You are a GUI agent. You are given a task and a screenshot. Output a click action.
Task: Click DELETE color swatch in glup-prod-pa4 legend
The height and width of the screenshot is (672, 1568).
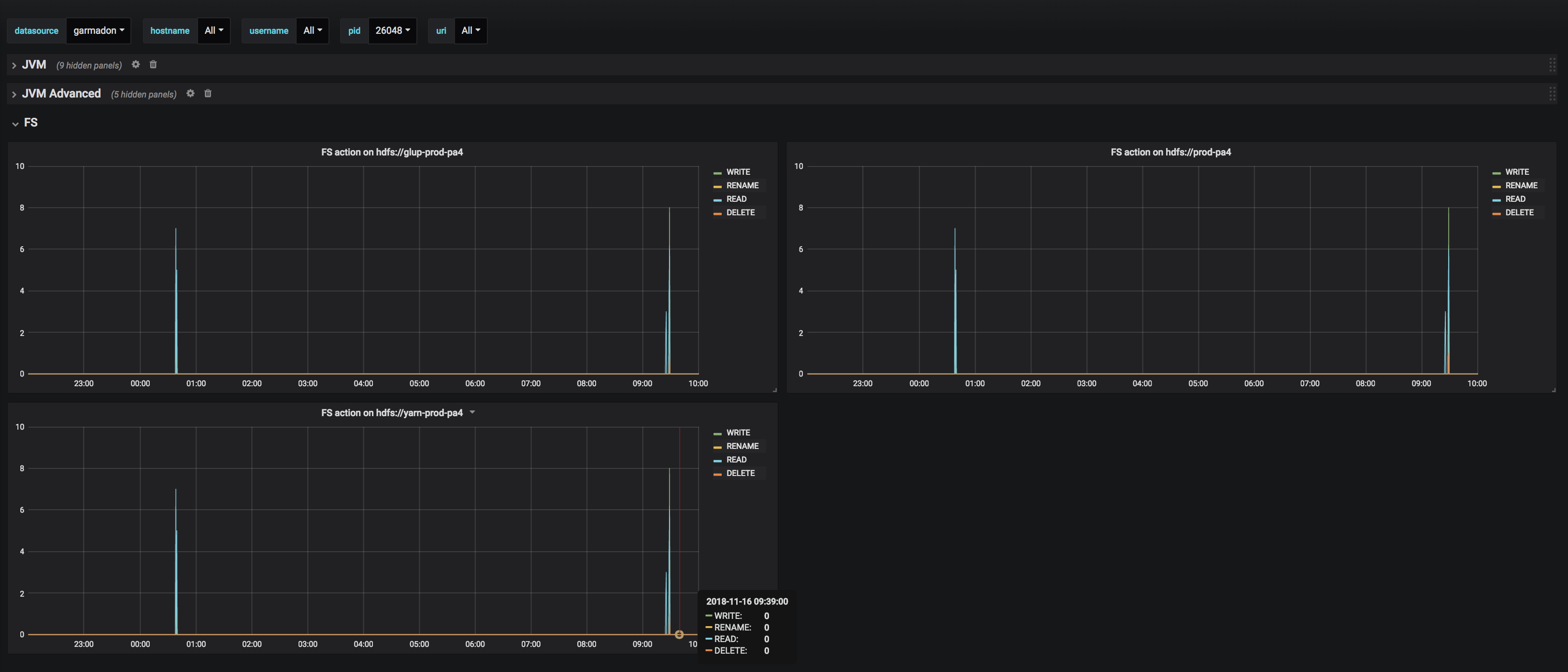(x=718, y=213)
